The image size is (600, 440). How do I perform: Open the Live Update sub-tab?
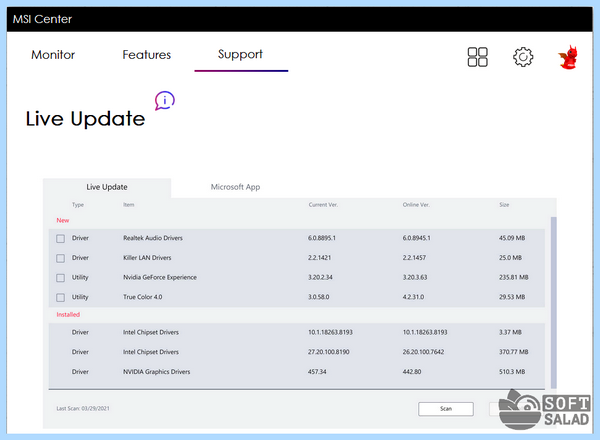coord(107,187)
